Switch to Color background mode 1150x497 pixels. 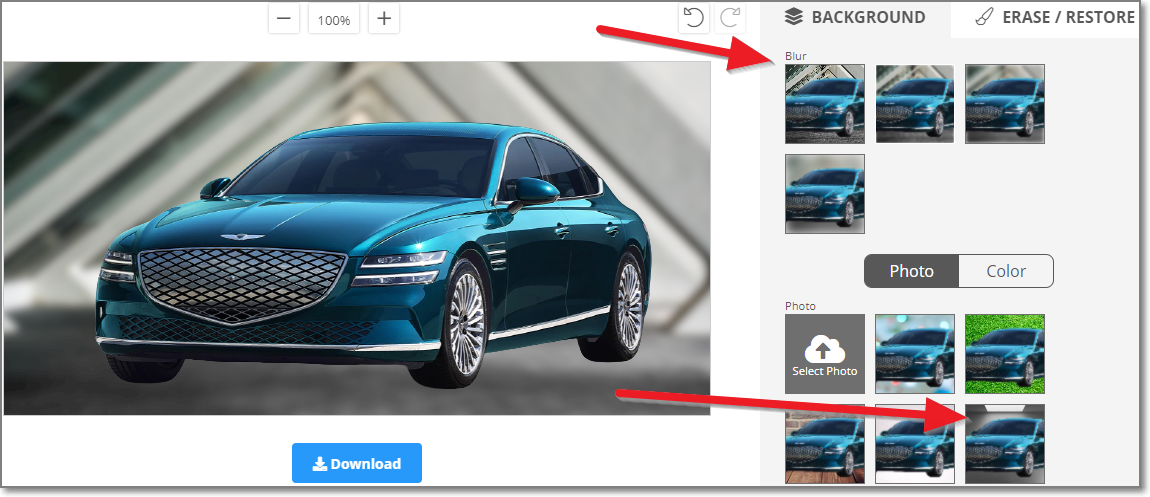1006,271
